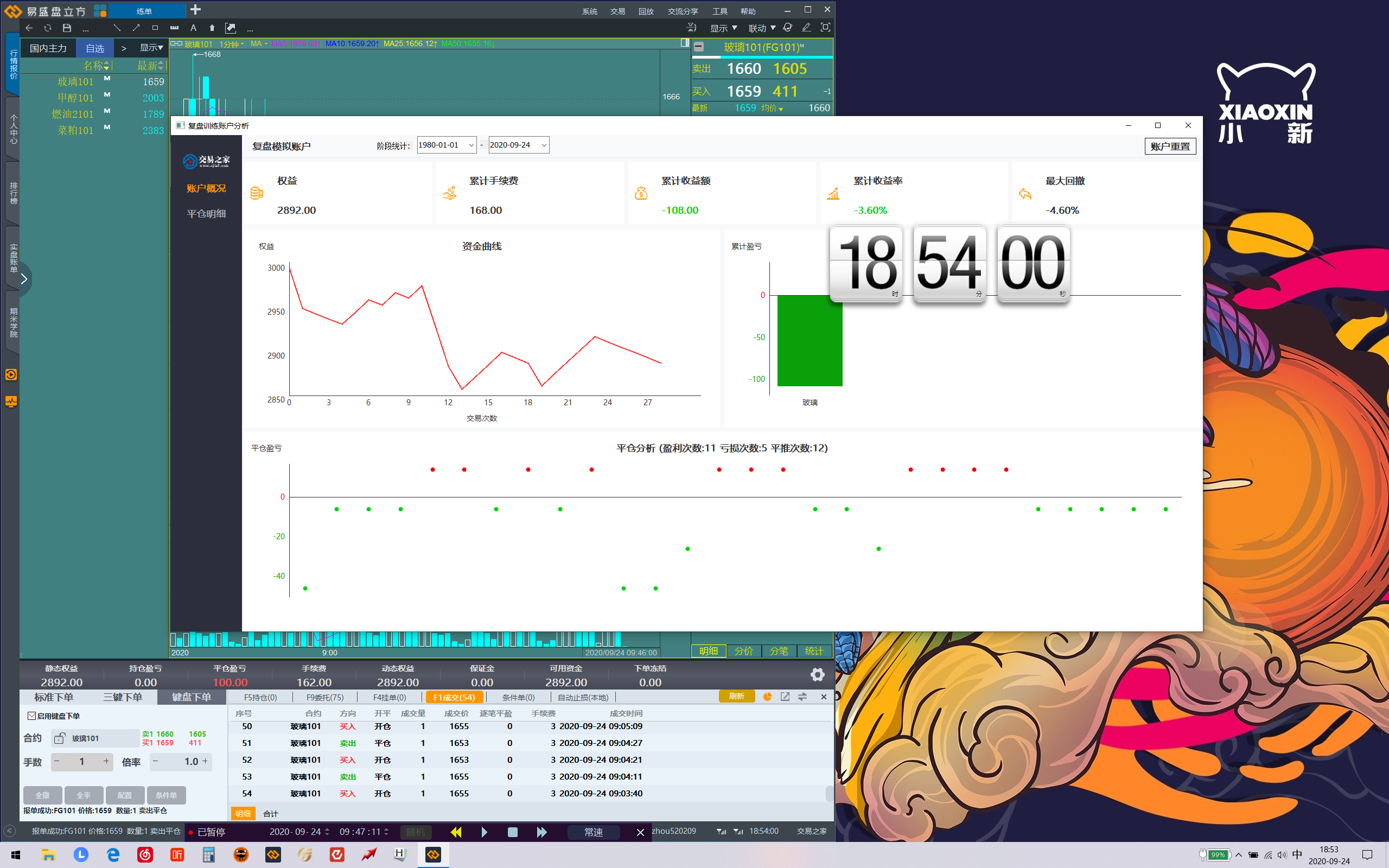Open the start date 1980-01-01 dropdown
Viewport: 1389px width, 868px height.
coord(471,145)
